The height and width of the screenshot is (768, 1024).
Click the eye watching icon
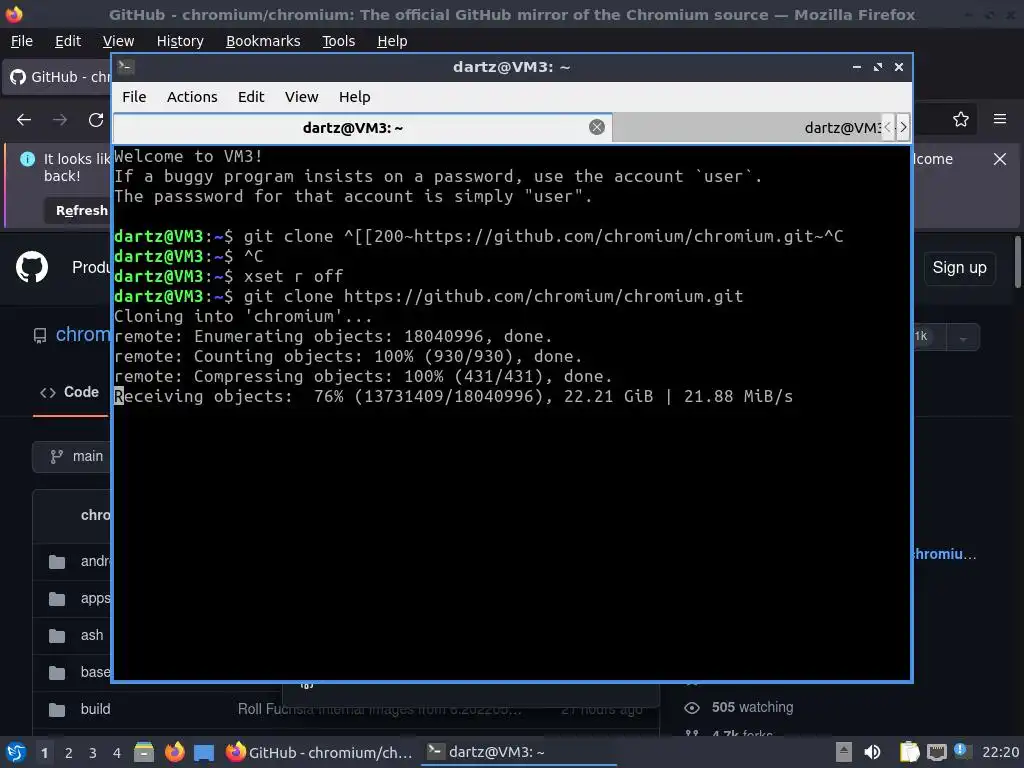(x=692, y=708)
